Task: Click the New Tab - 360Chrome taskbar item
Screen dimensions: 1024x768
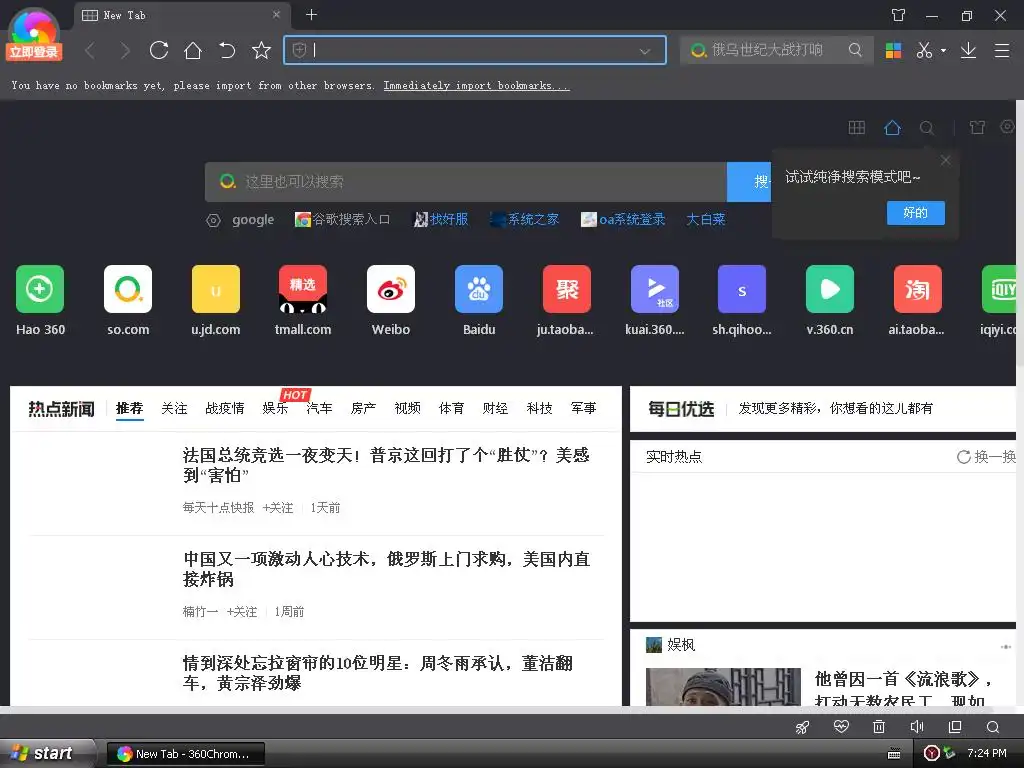Action: [185, 754]
